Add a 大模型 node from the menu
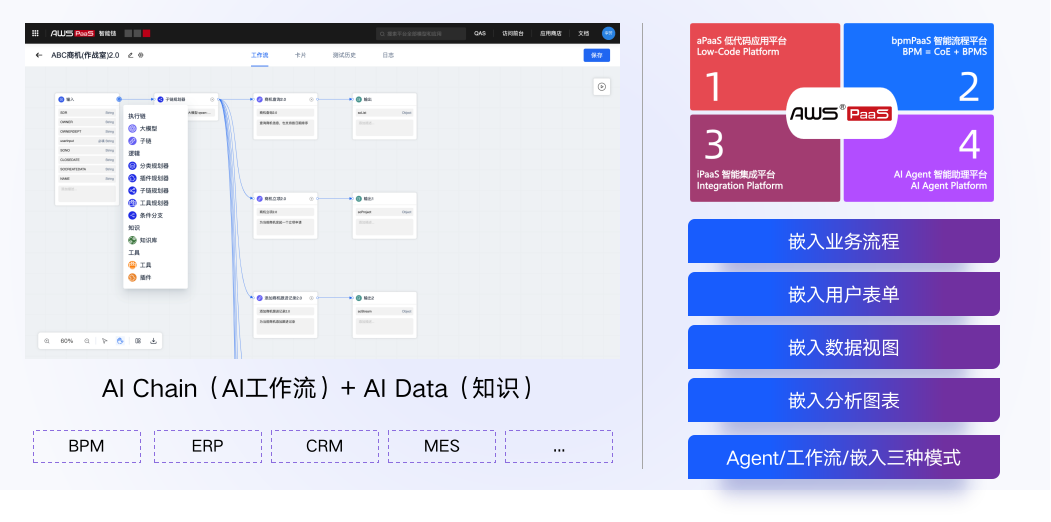Image resolution: width=1051 pixels, height=522 pixels. pos(142,128)
